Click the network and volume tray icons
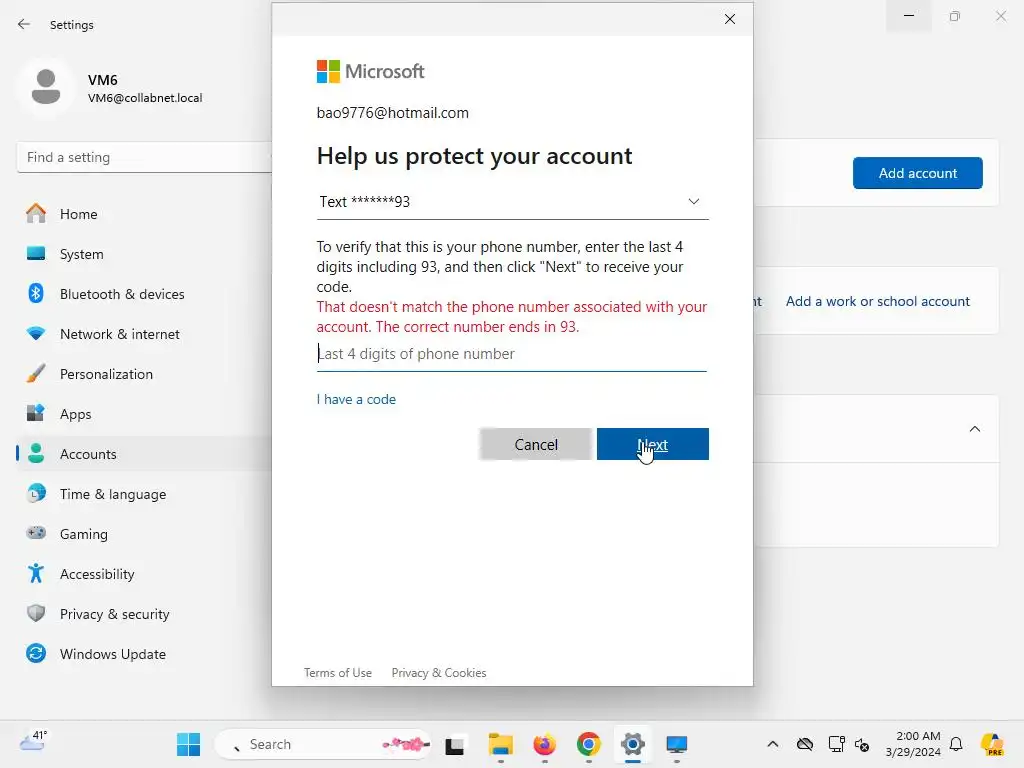This screenshot has height=768, width=1024. (849, 744)
